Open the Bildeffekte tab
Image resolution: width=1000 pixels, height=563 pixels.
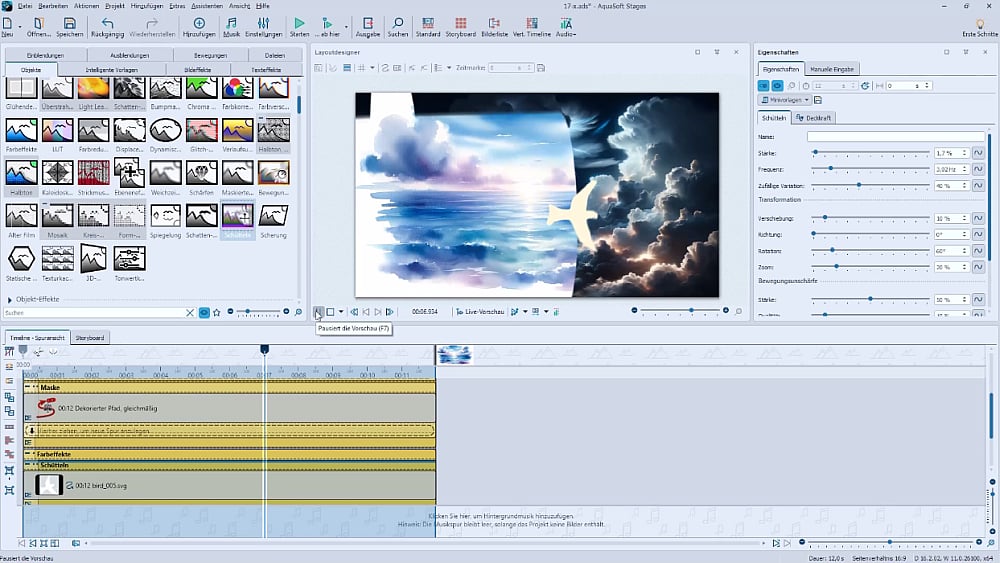coord(198,69)
